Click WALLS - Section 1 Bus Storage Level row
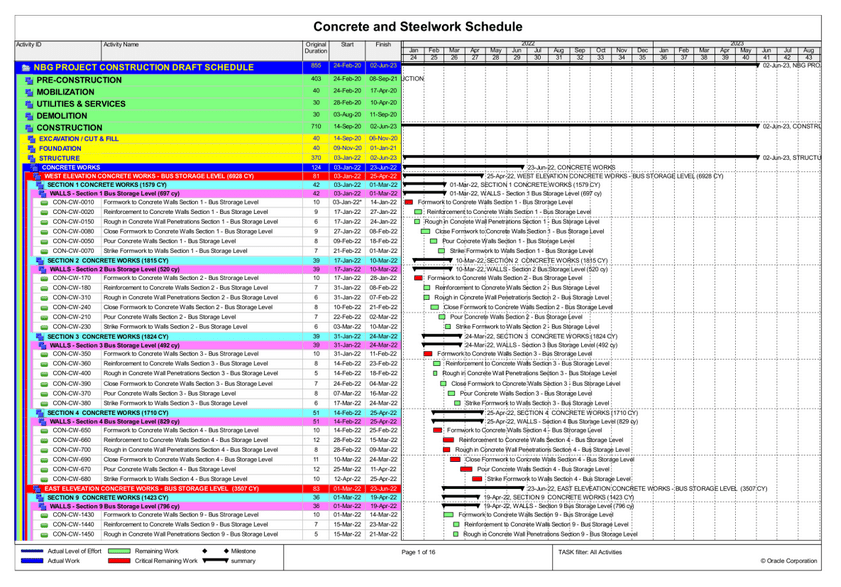This screenshot has height=587, width=841. point(217,194)
